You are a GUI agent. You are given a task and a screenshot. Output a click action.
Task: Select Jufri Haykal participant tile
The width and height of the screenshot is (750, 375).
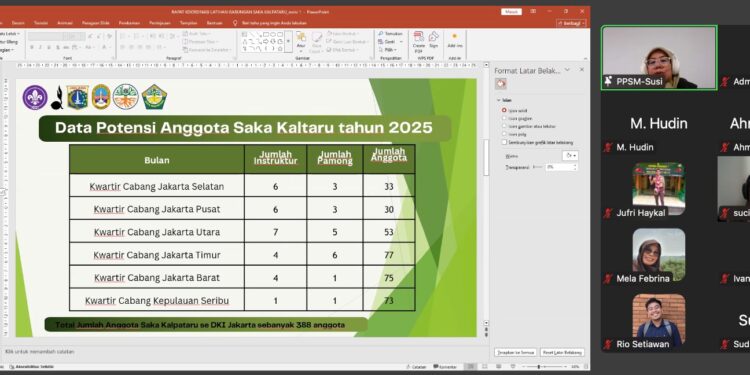click(659, 189)
